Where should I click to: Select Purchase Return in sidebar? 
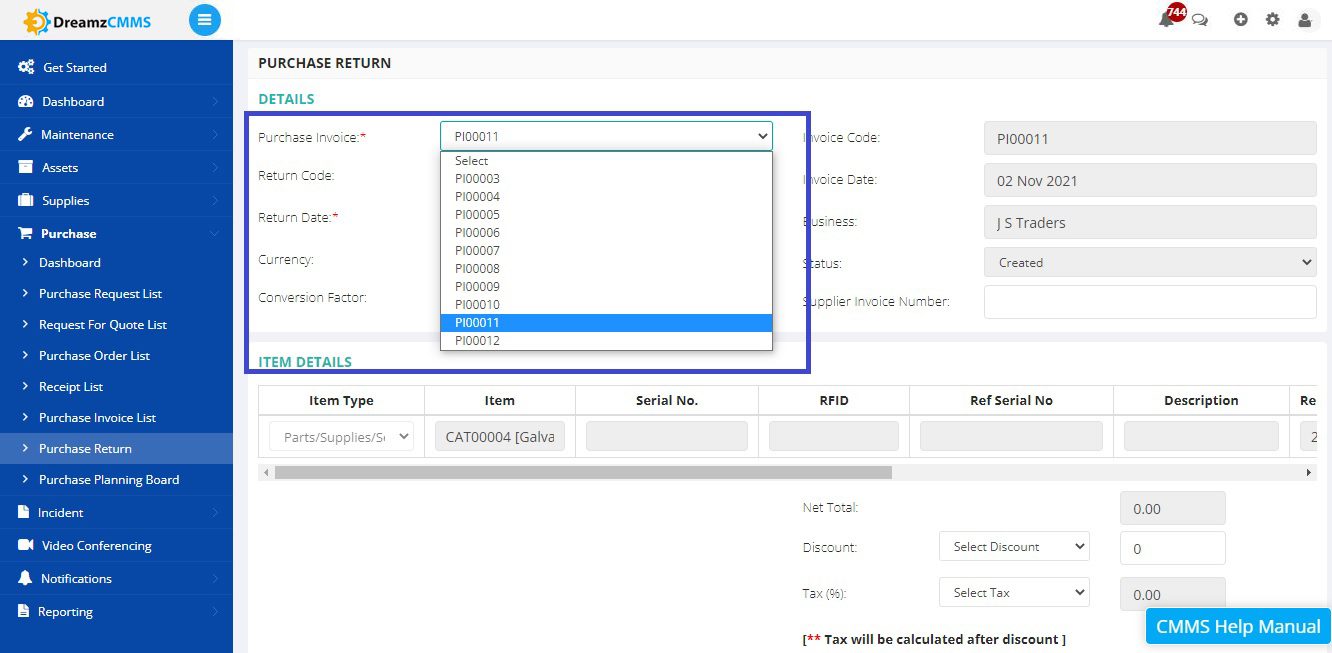pyautogui.click(x=116, y=448)
